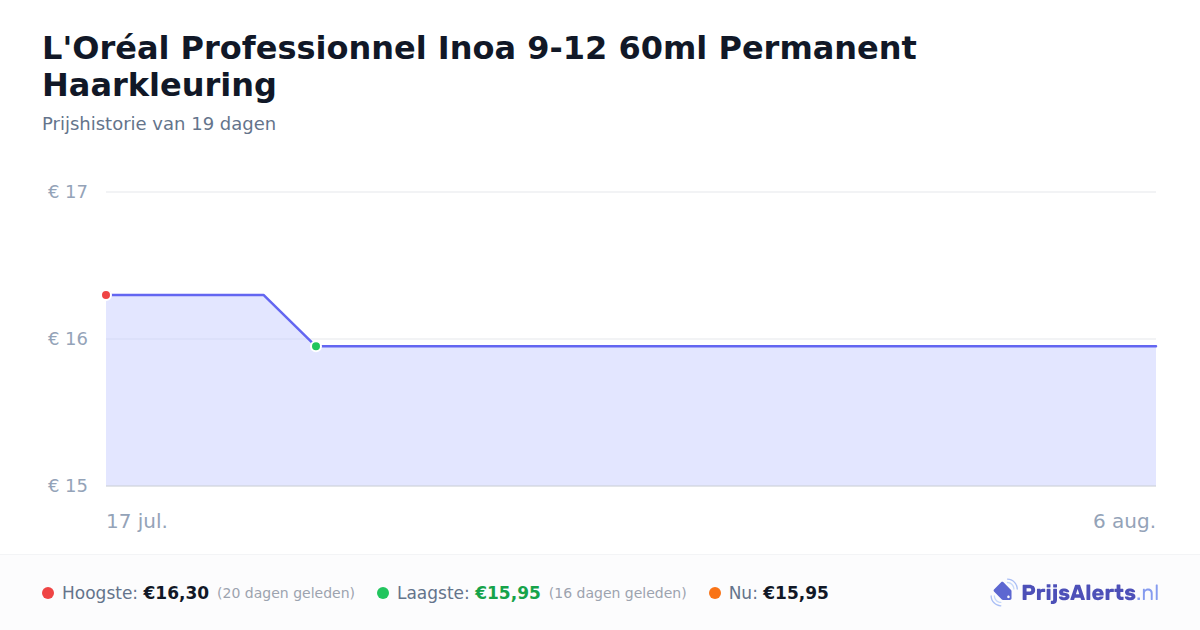The width and height of the screenshot is (1200, 630).
Task: Click the current price value after Nu
Action: 796,593
